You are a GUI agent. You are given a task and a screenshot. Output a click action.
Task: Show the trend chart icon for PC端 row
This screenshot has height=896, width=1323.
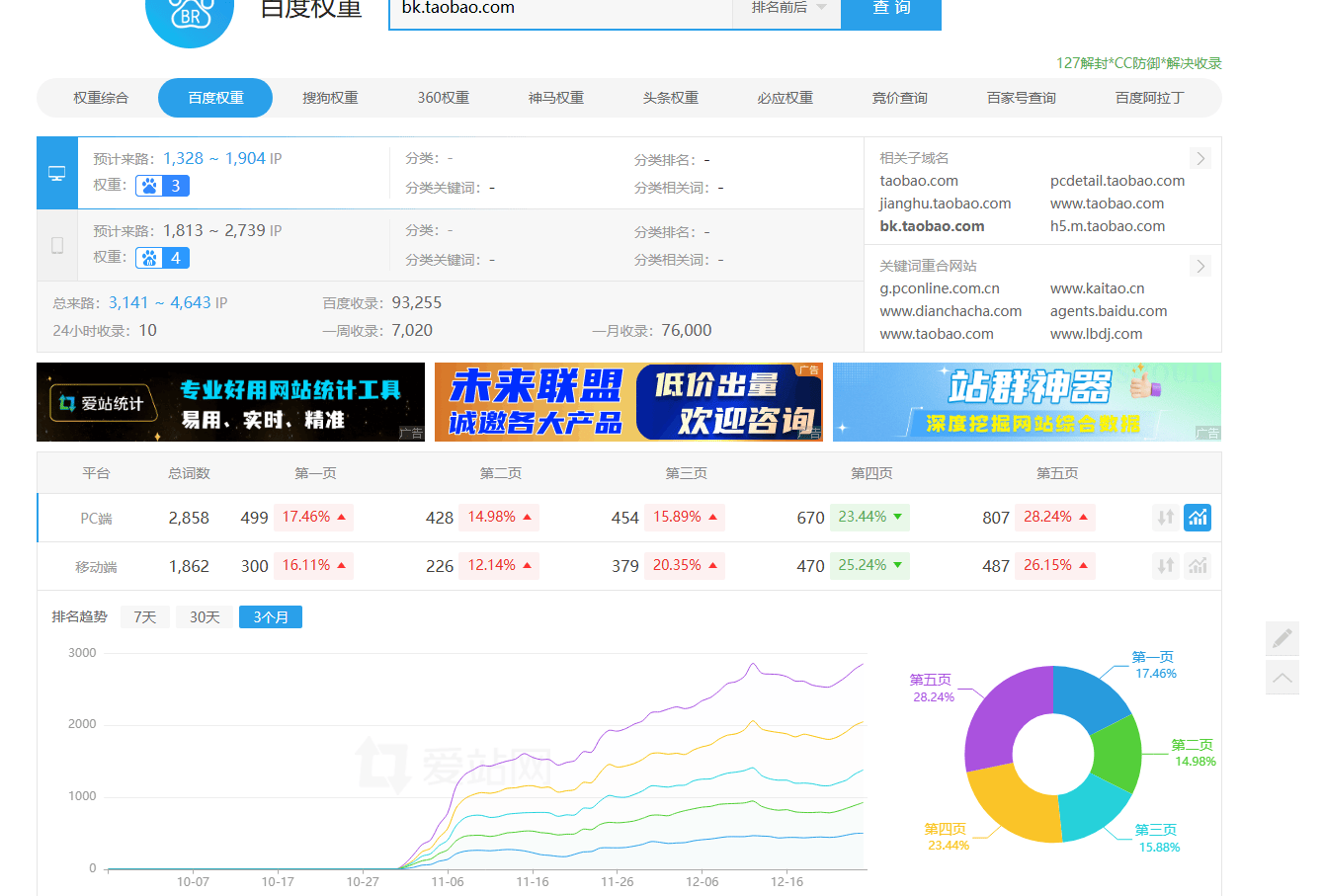tap(1198, 517)
